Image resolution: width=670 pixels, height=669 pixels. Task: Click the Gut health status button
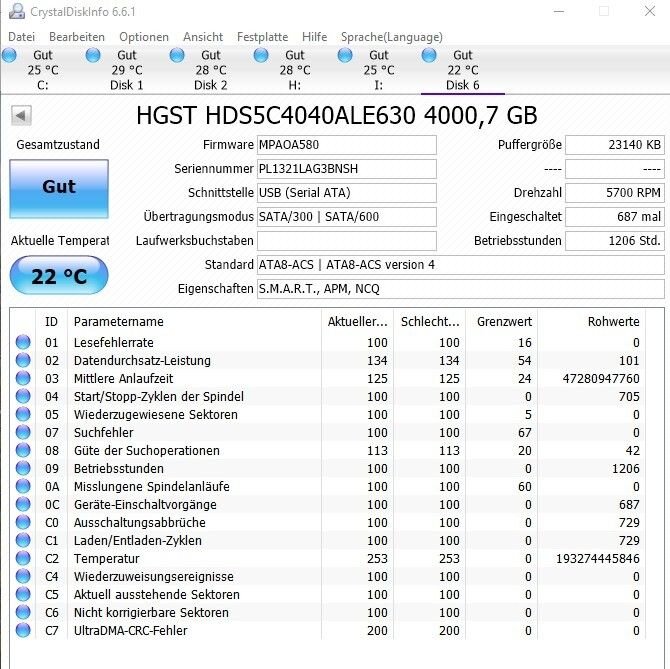(x=59, y=189)
